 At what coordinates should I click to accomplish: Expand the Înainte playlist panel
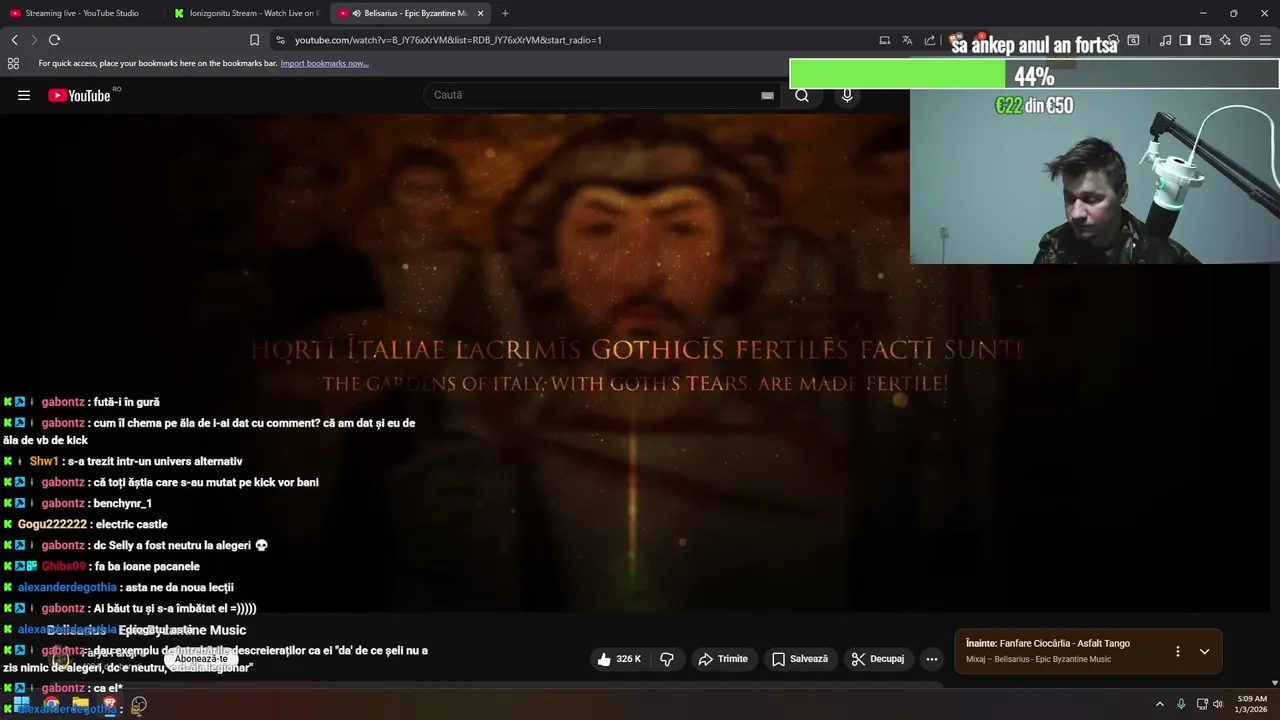click(1204, 651)
